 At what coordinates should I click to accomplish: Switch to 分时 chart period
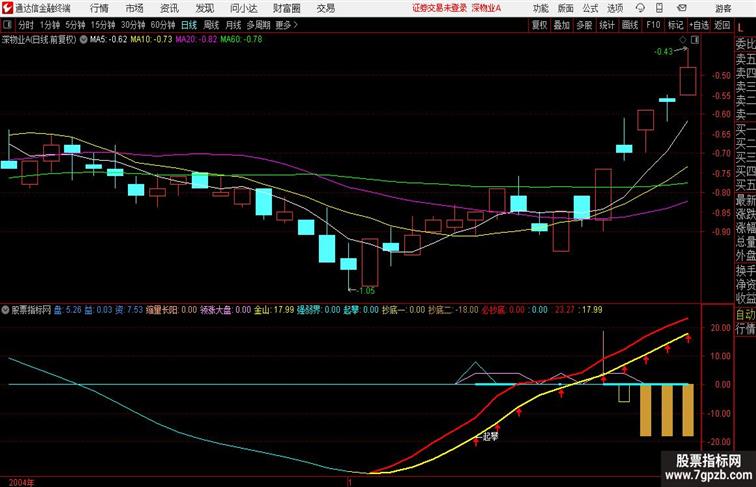pyautogui.click(x=26, y=25)
